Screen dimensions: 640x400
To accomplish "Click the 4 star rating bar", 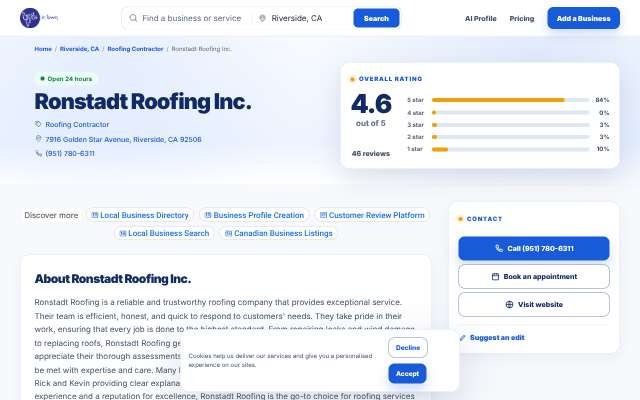I will (x=510, y=113).
